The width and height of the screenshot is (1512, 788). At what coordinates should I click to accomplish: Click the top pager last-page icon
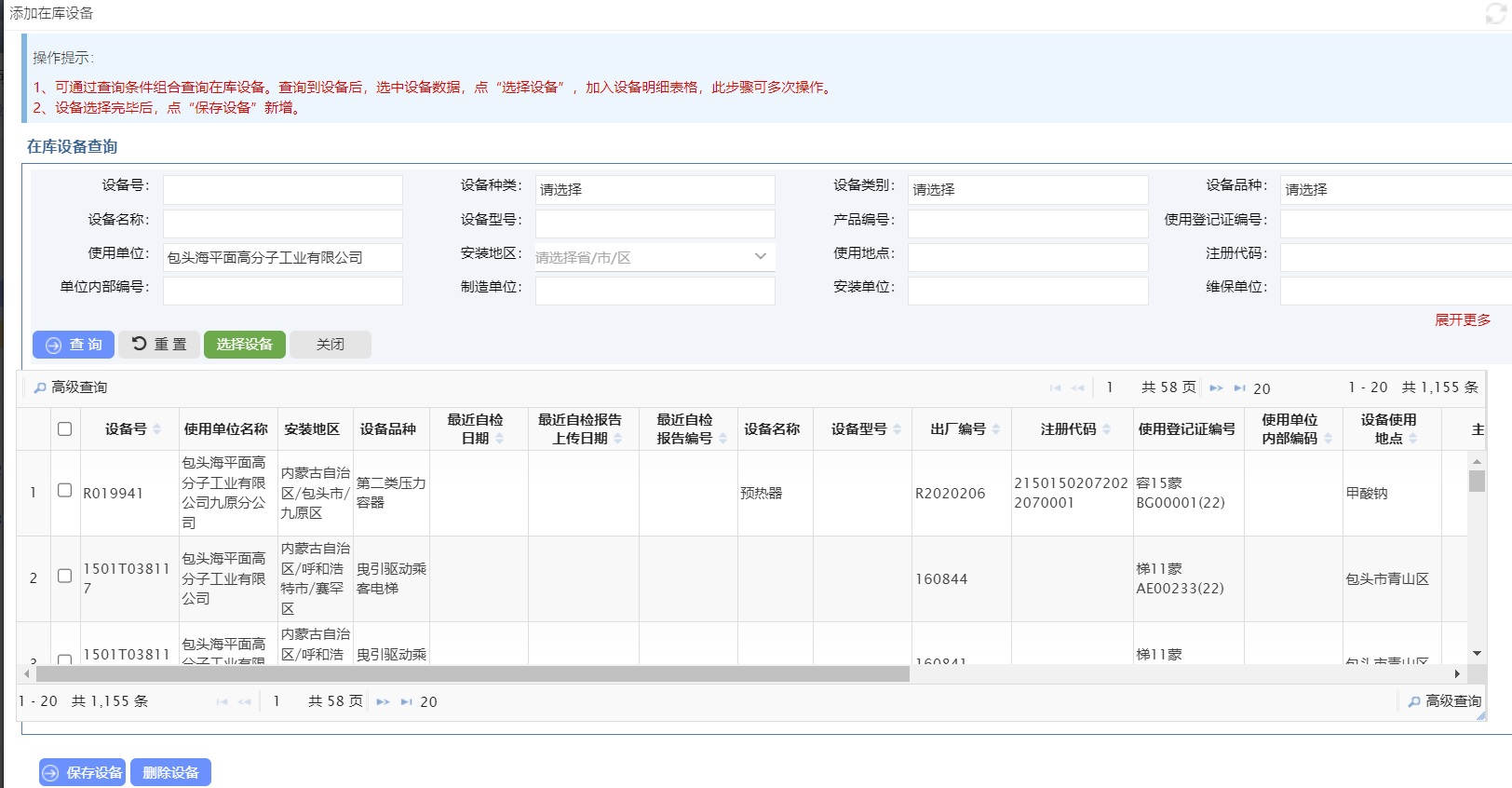pyautogui.click(x=1240, y=387)
